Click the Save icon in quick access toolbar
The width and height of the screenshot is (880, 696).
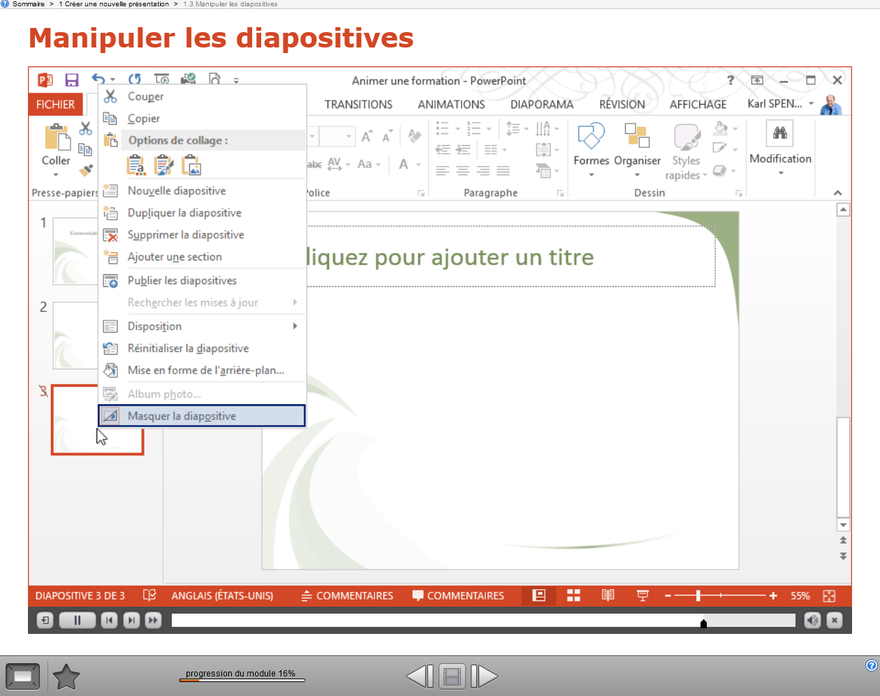pyautogui.click(x=72, y=80)
